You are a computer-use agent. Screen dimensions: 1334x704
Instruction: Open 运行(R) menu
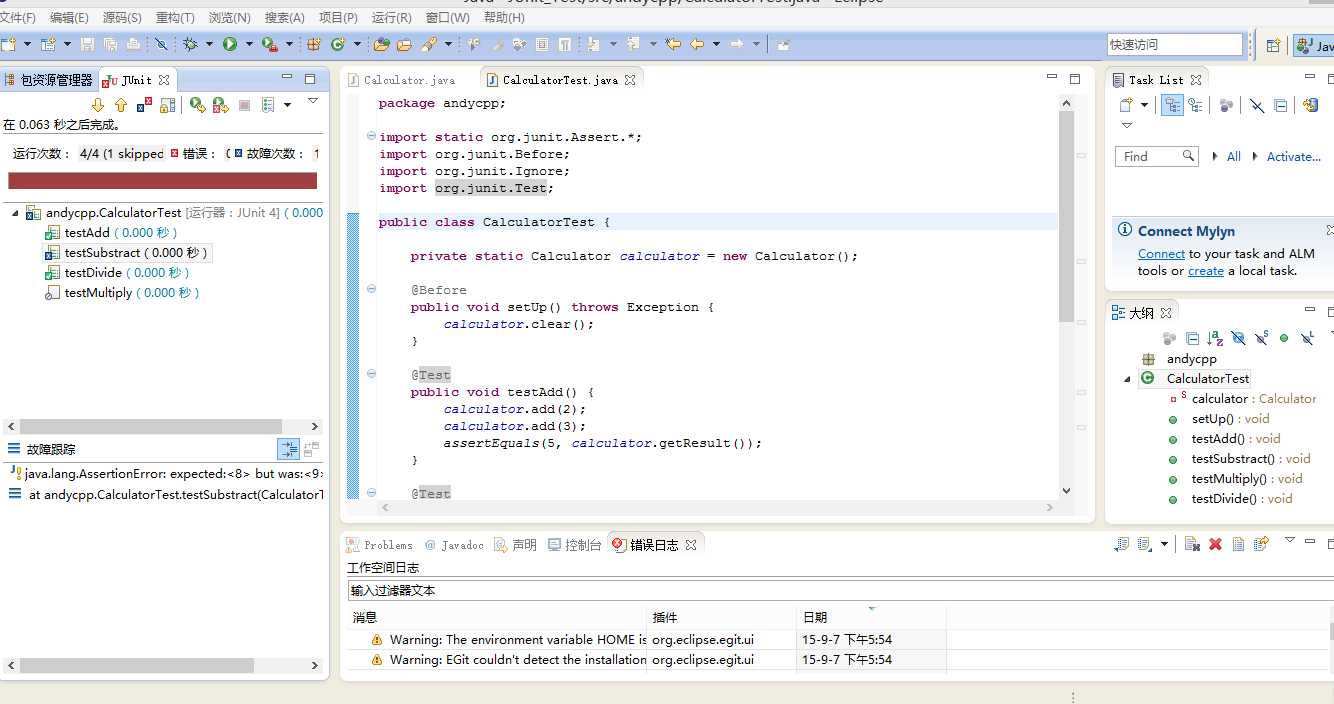391,18
